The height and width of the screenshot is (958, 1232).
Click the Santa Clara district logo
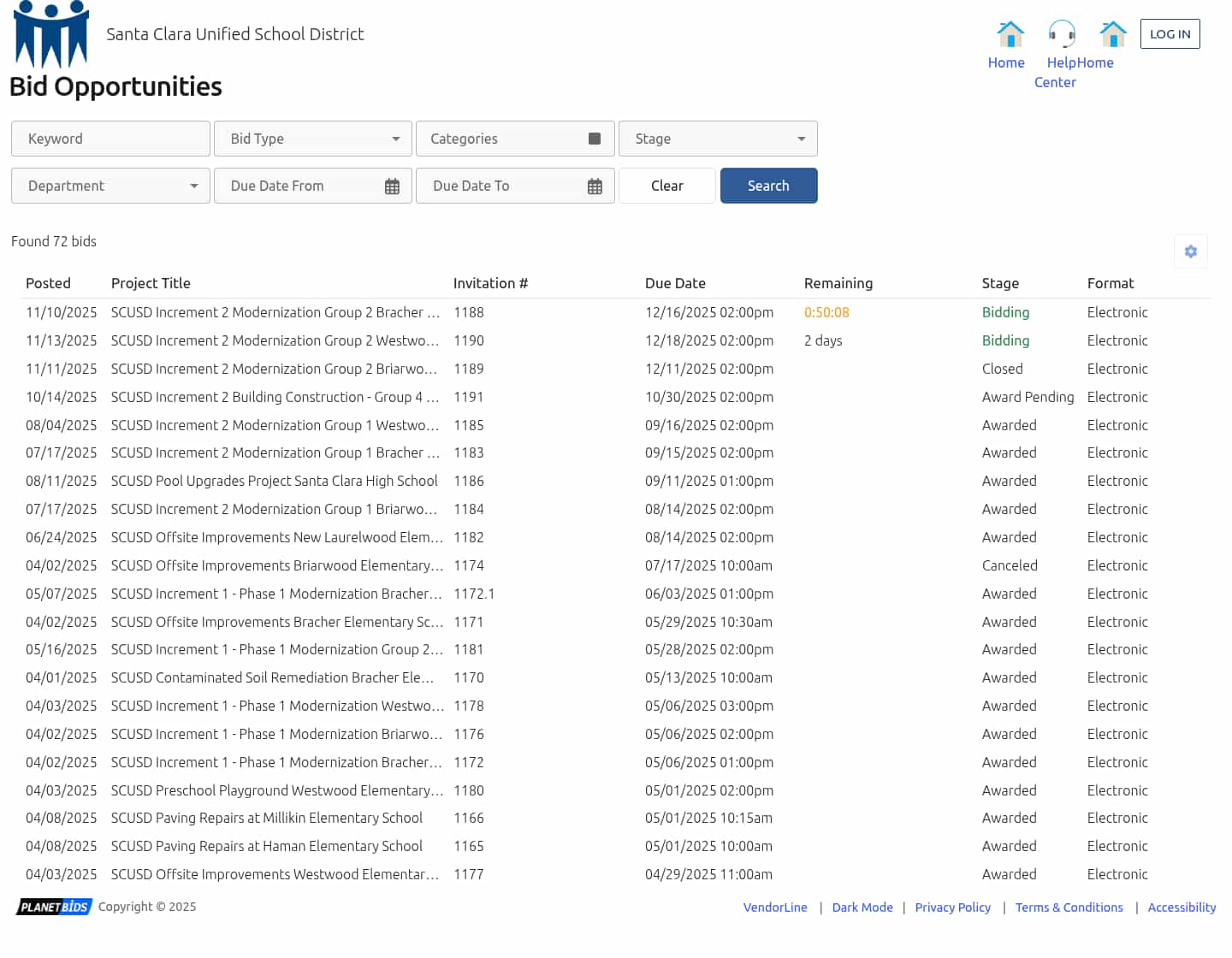click(x=51, y=34)
